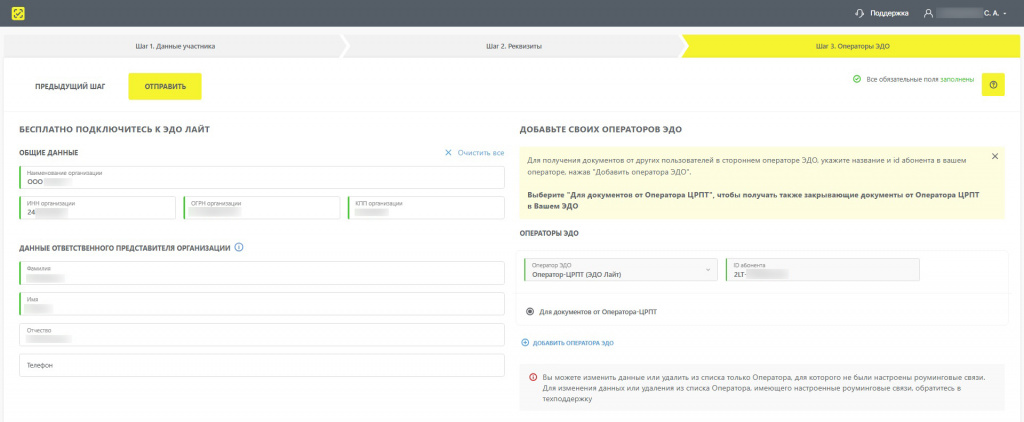Click the Телефон input field
Viewport: 1024px width, 422px height.
(262, 365)
